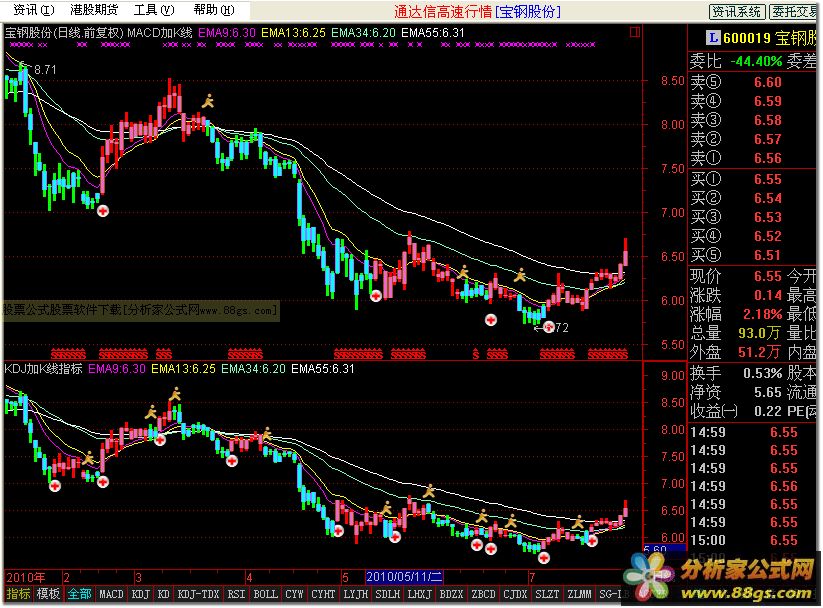Click the 换手 0.53% value
Viewport: 823px width, 608px height.
tap(762, 373)
